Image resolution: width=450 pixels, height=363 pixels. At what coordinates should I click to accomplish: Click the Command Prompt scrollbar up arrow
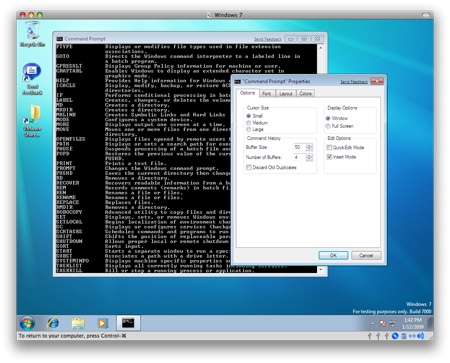321,48
